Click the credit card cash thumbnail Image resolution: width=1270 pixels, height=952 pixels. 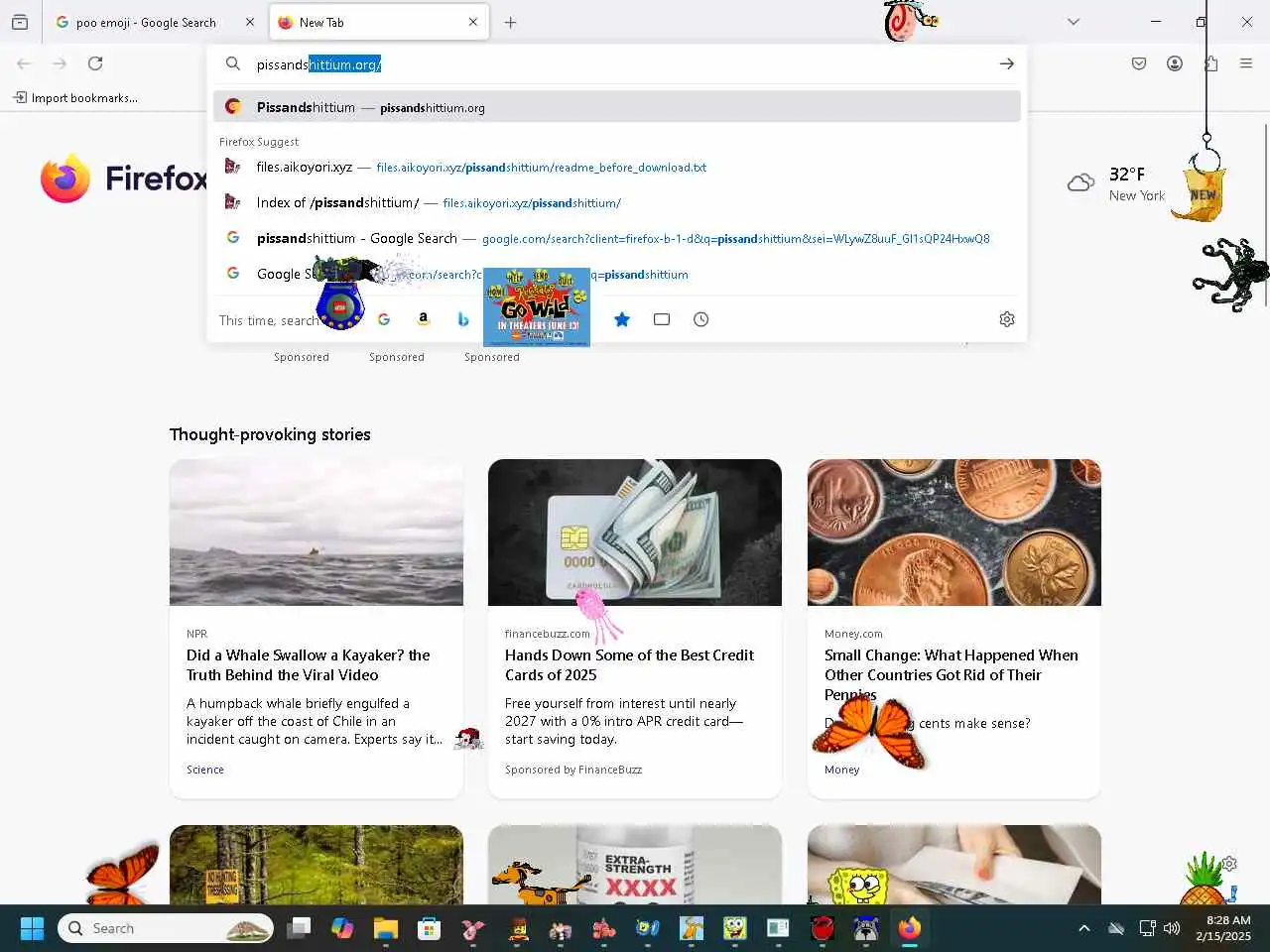click(635, 532)
